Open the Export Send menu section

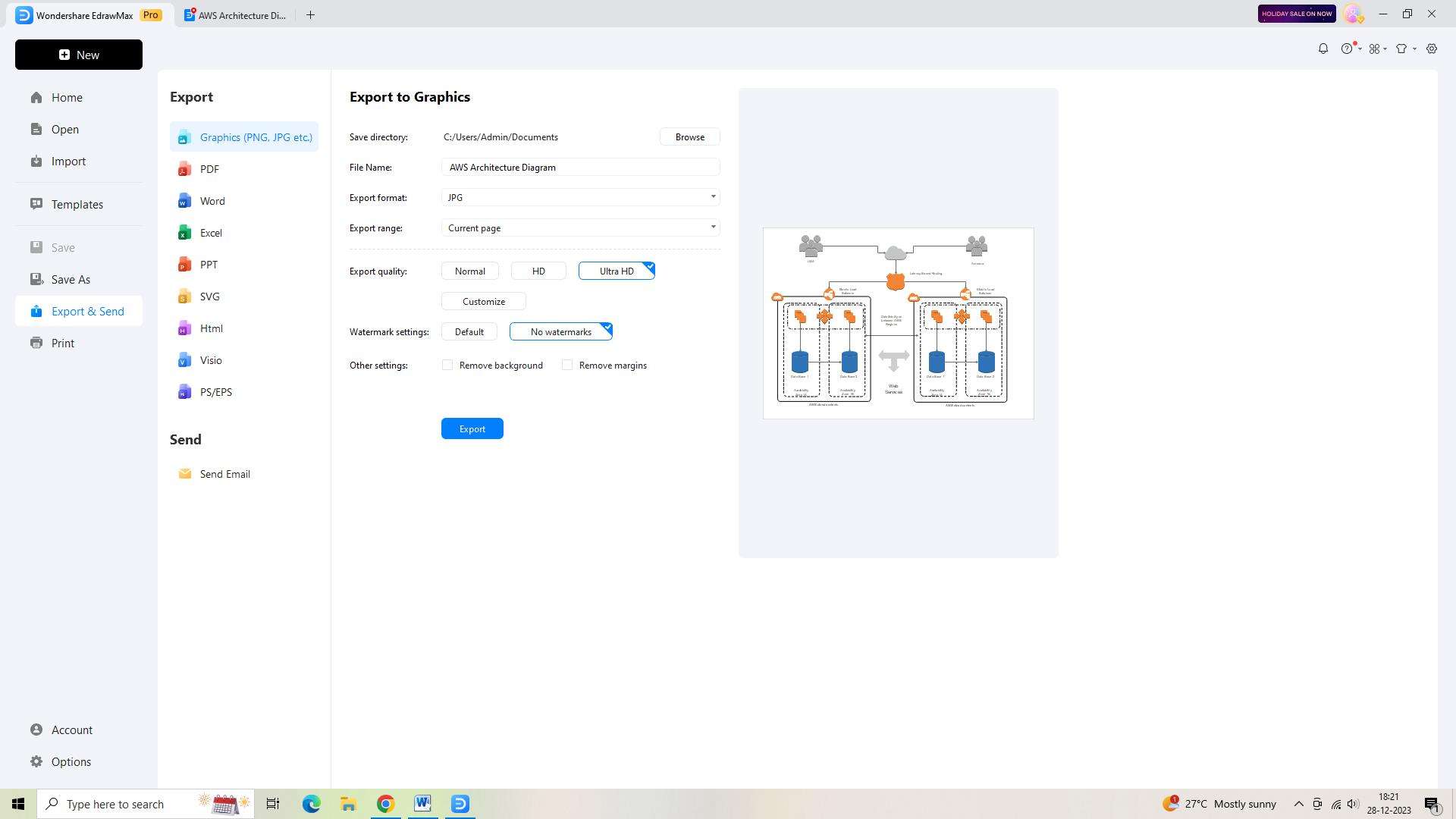87,310
